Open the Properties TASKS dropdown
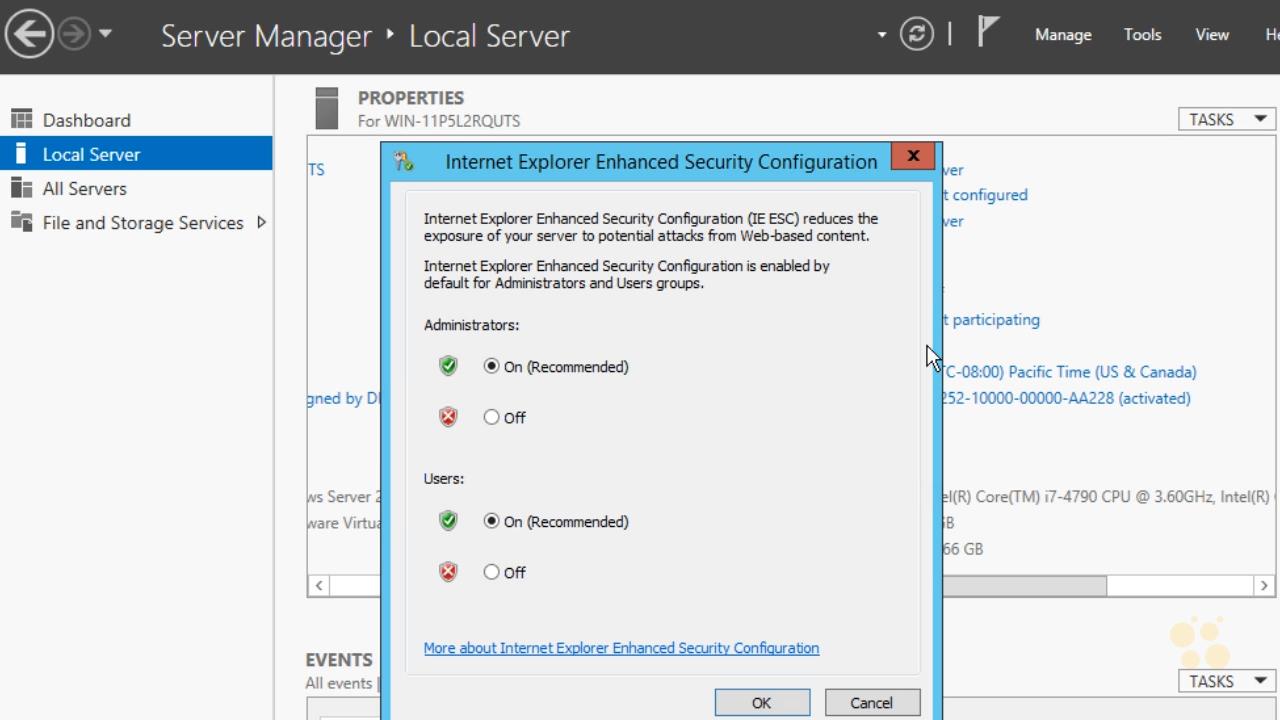Image resolution: width=1280 pixels, height=720 pixels. pyautogui.click(x=1226, y=119)
